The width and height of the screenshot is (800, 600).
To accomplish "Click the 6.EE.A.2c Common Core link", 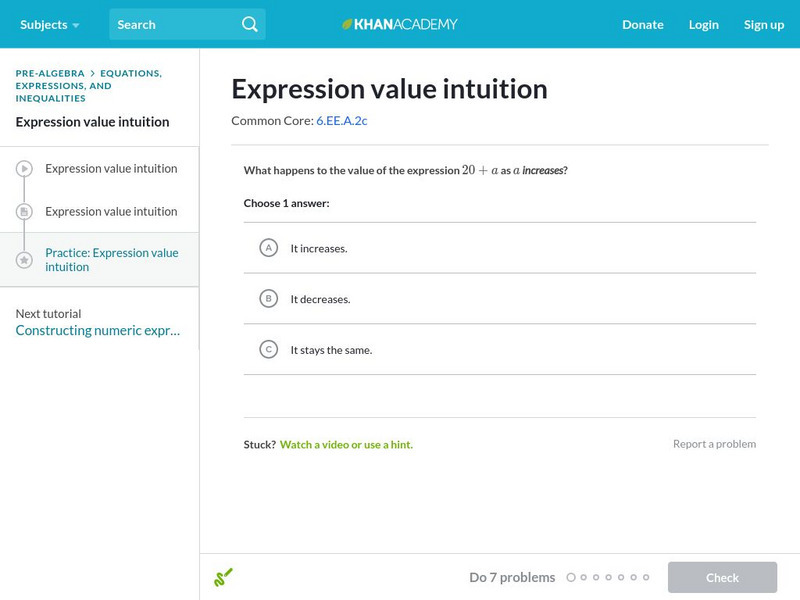I will [342, 120].
